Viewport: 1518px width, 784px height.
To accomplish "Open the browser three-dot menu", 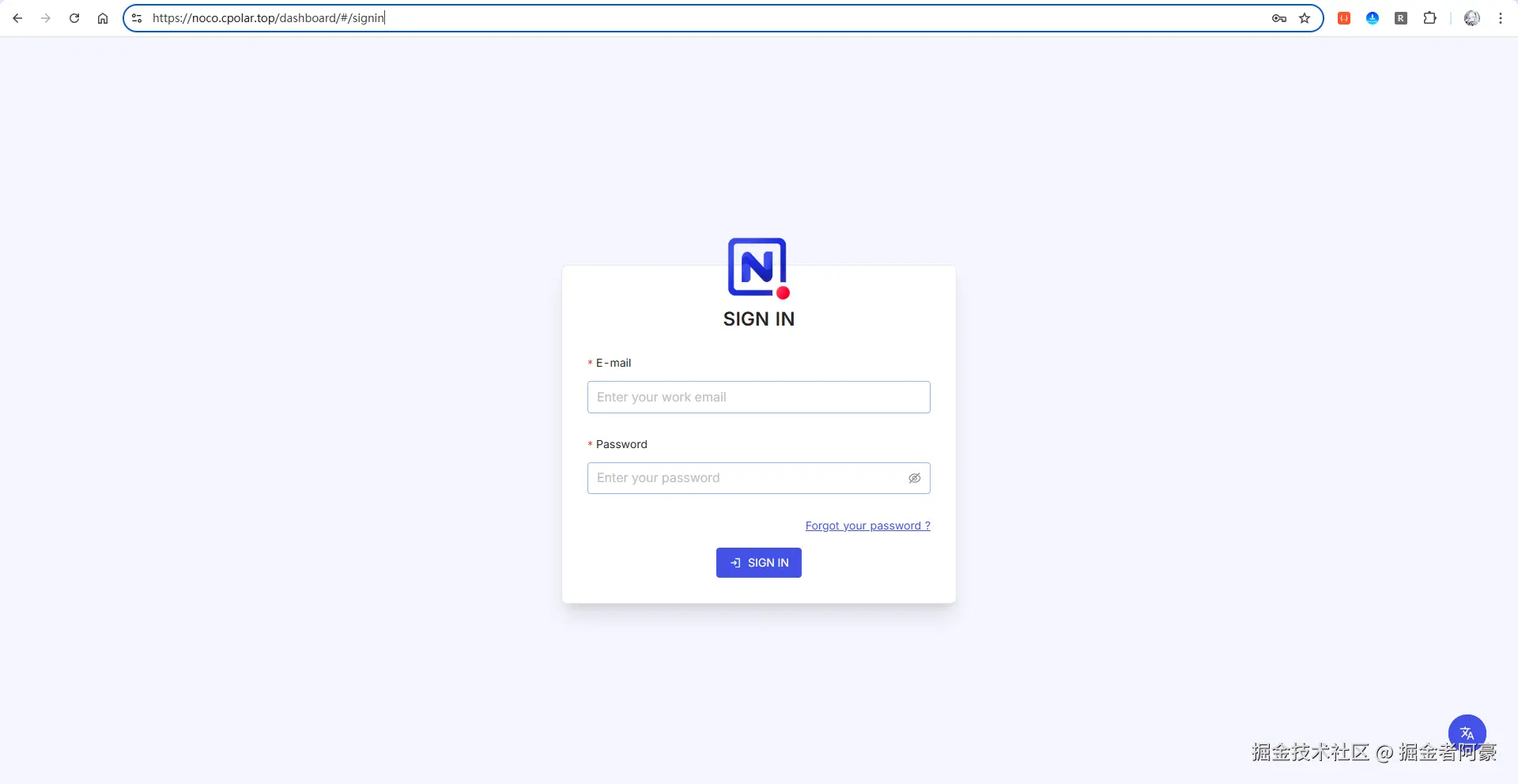I will 1501,18.
